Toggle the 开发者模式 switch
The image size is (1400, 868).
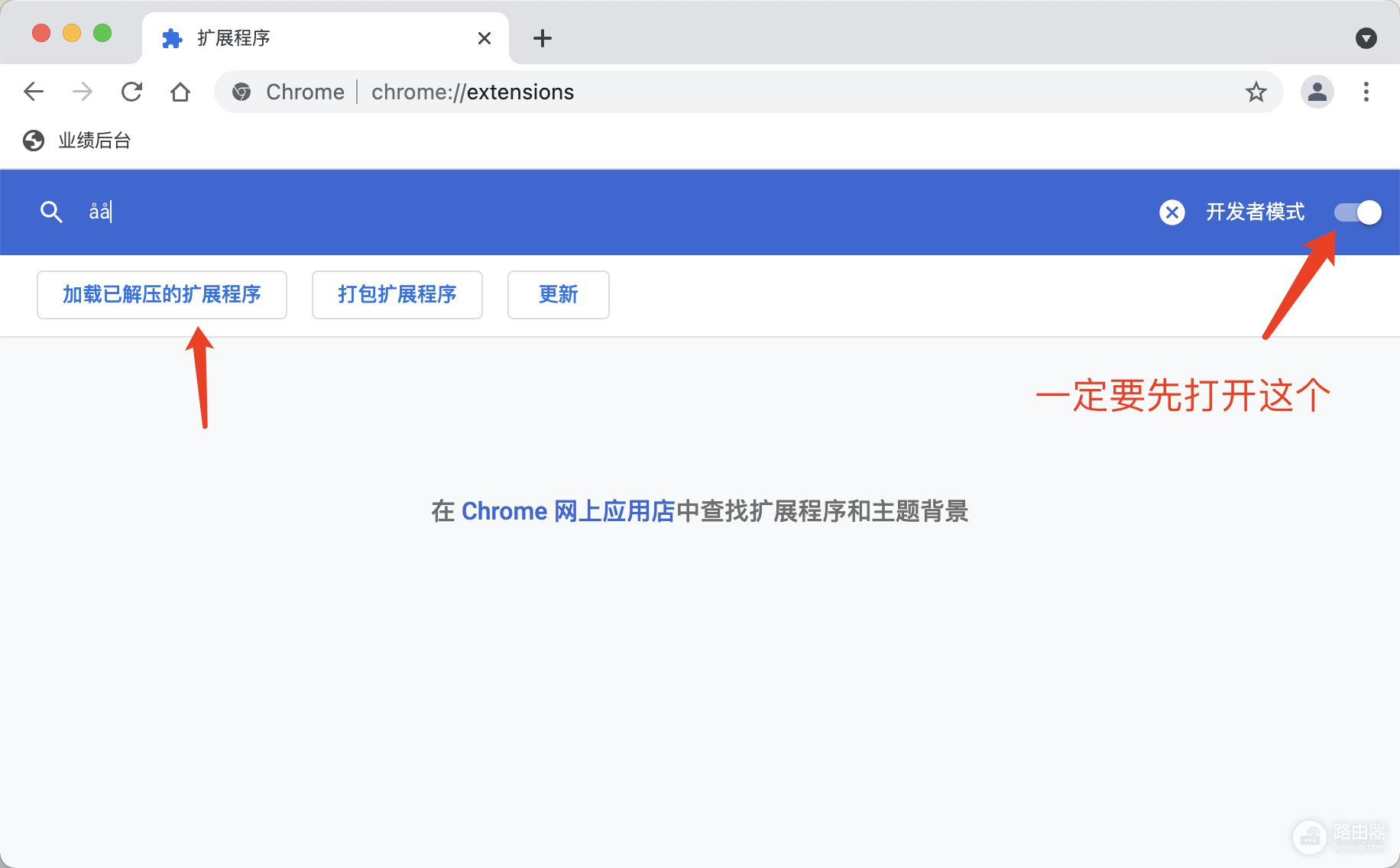1357,212
